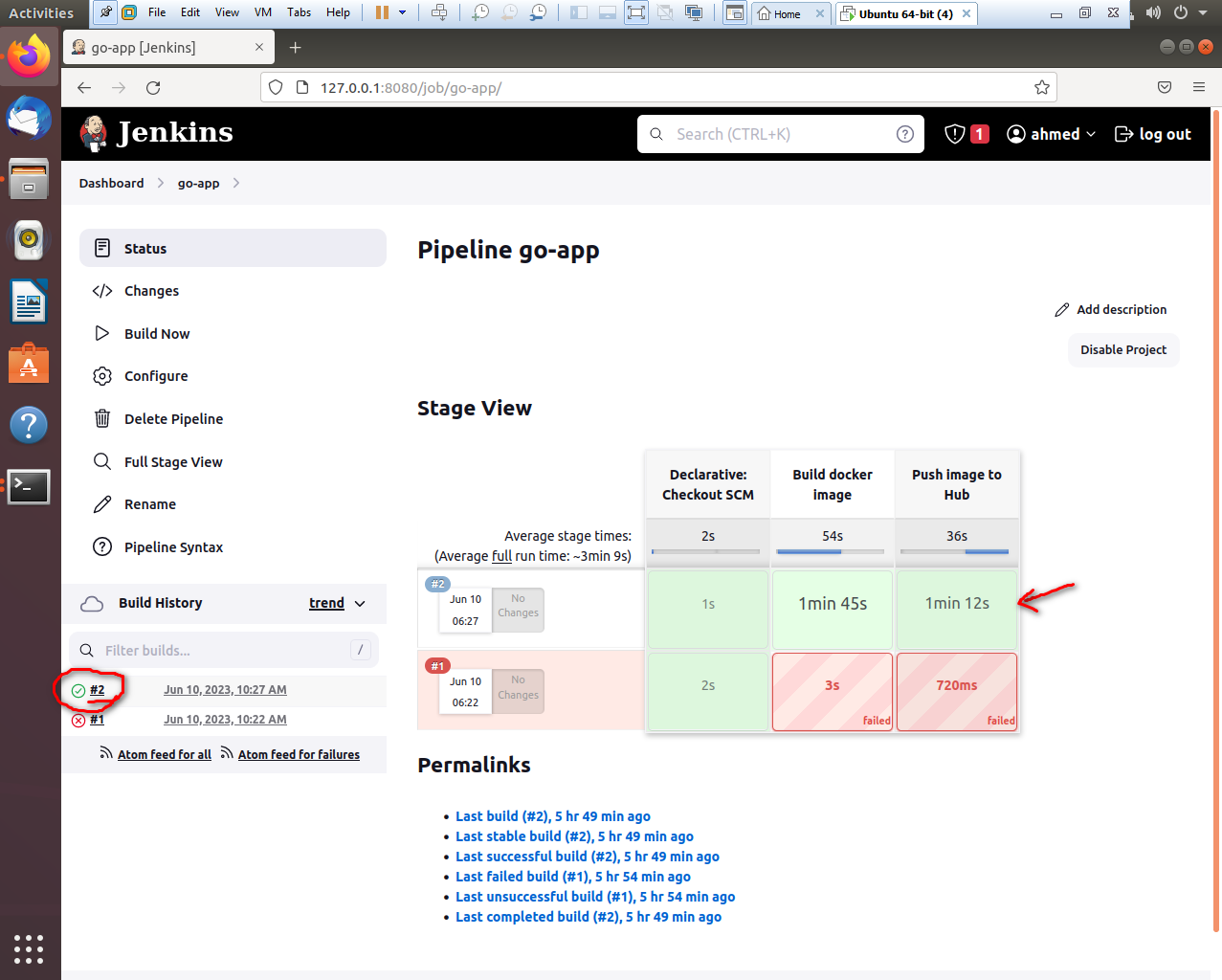Image resolution: width=1222 pixels, height=980 pixels.
Task: Open LibreOffice Writer from the dock
Action: [29, 301]
